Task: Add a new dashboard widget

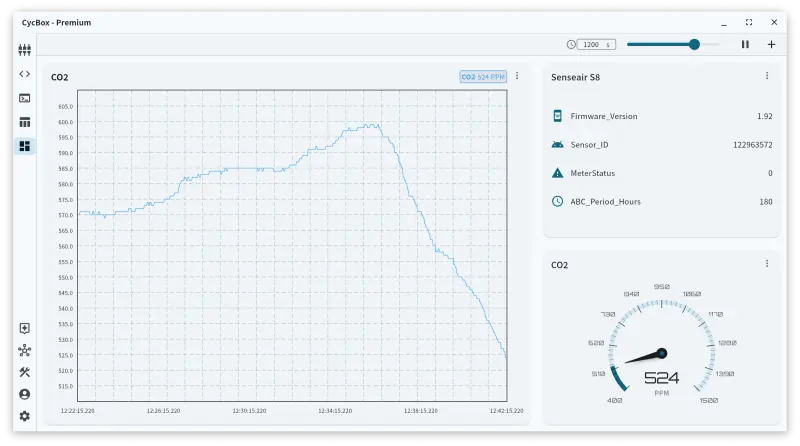Action: 771,44
